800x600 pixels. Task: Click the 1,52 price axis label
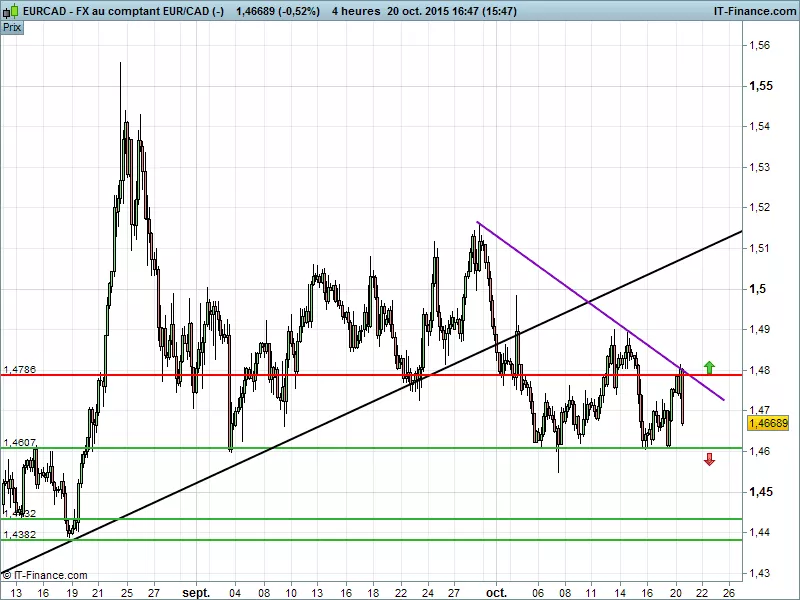tap(759, 207)
